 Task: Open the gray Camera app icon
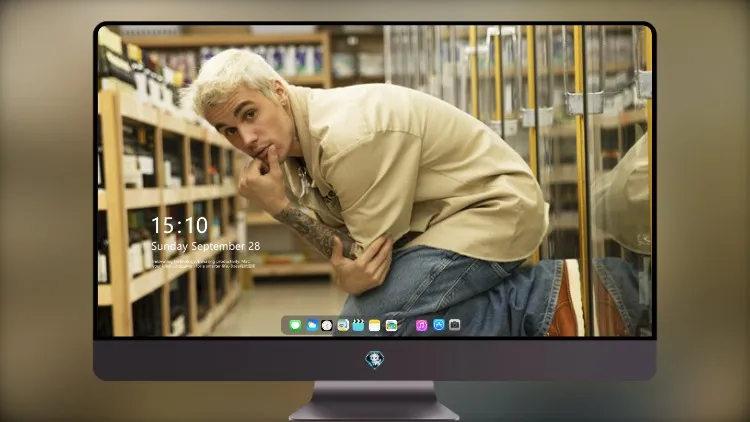[454, 325]
